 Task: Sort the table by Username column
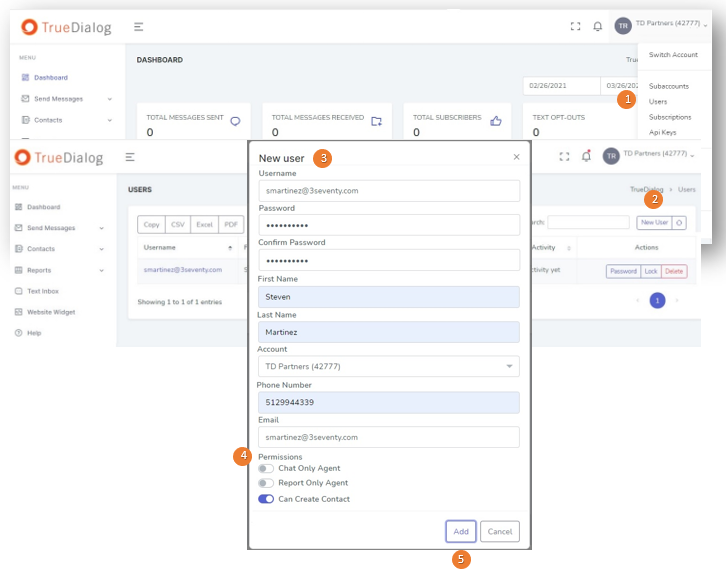pyautogui.click(x=229, y=248)
